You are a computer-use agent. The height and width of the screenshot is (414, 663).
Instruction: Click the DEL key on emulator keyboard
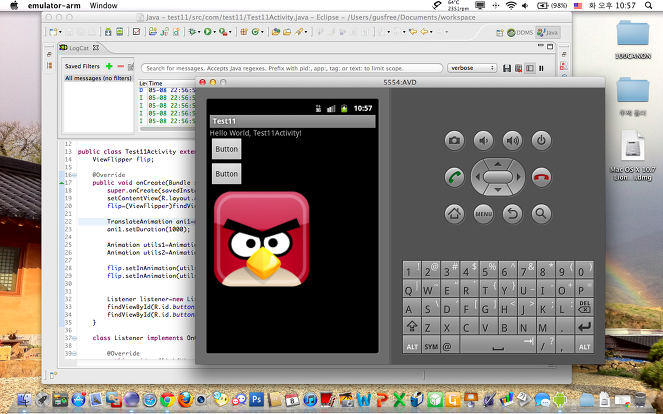(584, 307)
